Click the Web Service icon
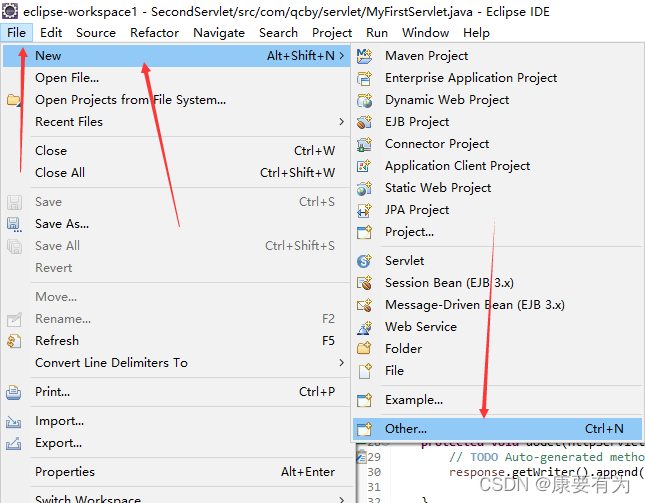 (364, 327)
